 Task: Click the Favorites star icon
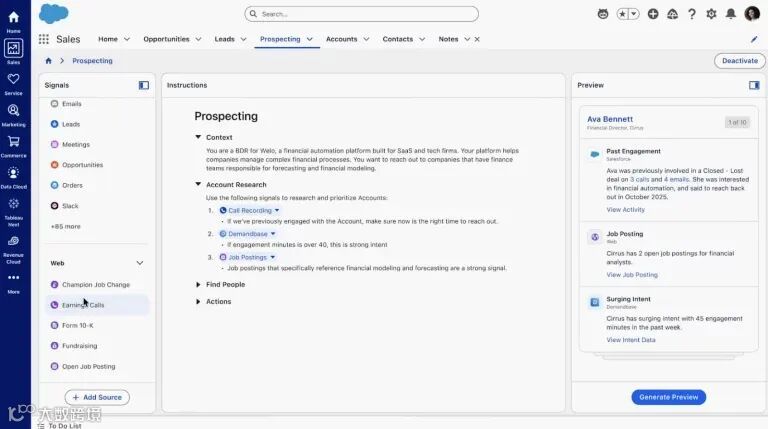coord(622,14)
